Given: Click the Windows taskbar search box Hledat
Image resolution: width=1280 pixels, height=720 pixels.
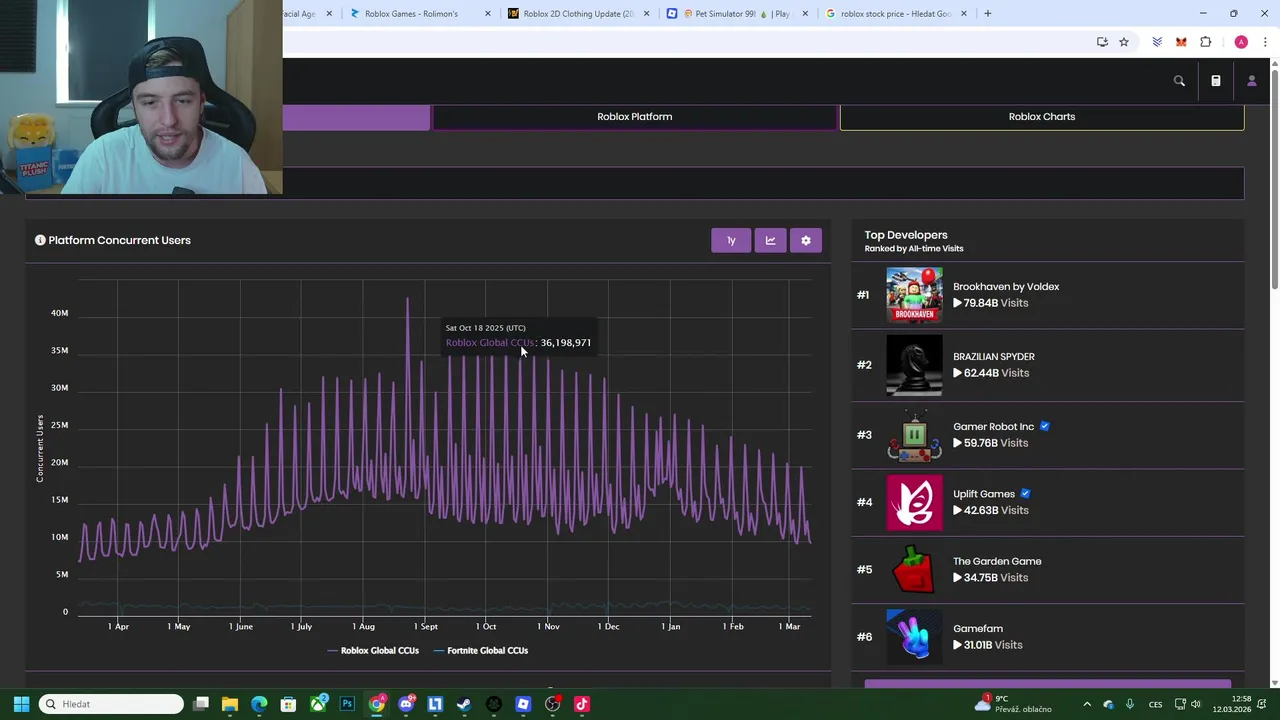Looking at the screenshot, I should (112, 704).
